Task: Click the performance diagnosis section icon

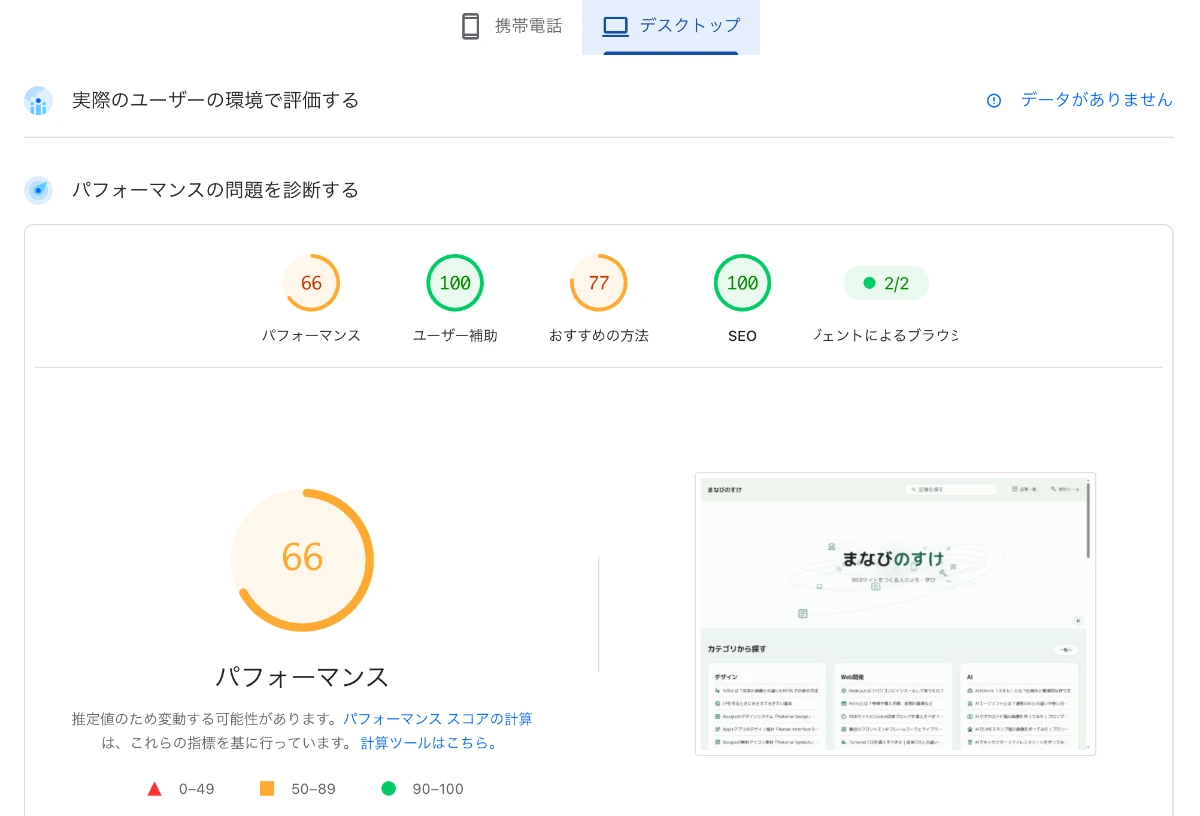Action: [x=38, y=190]
